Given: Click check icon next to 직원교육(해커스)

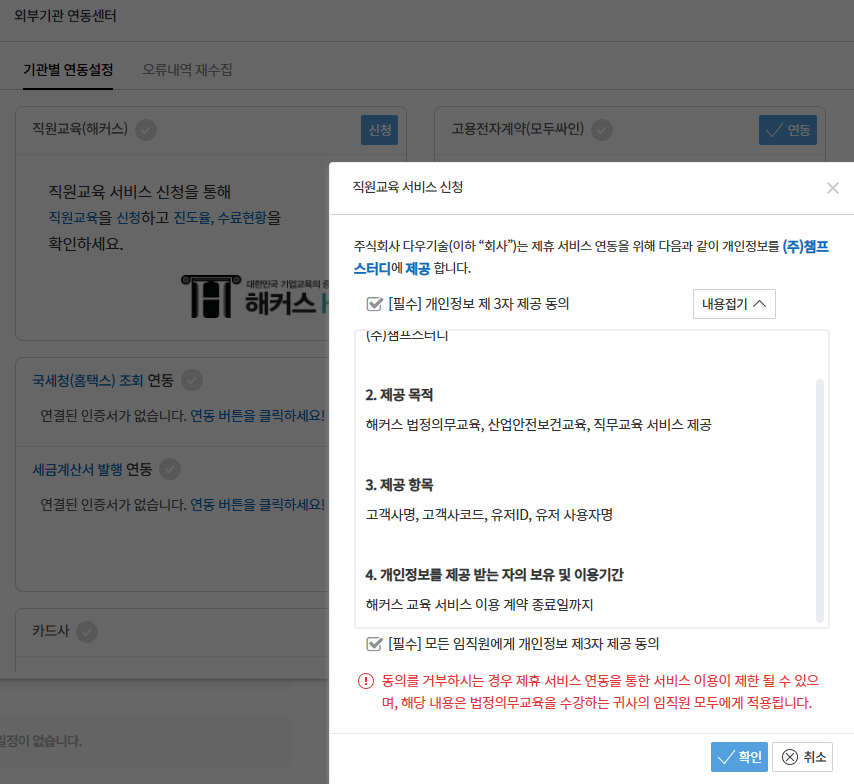Looking at the screenshot, I should click(146, 129).
